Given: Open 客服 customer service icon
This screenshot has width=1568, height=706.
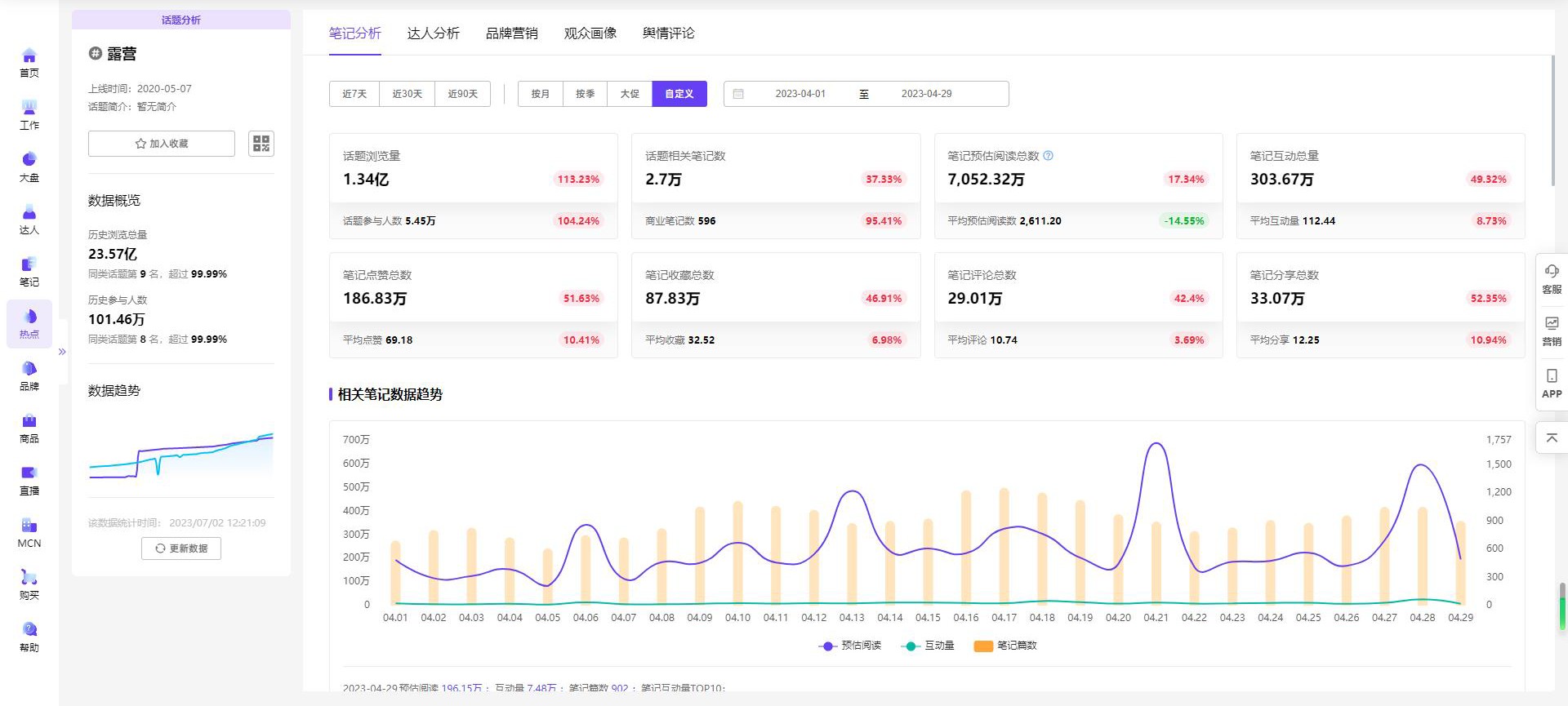Looking at the screenshot, I should 1551,278.
